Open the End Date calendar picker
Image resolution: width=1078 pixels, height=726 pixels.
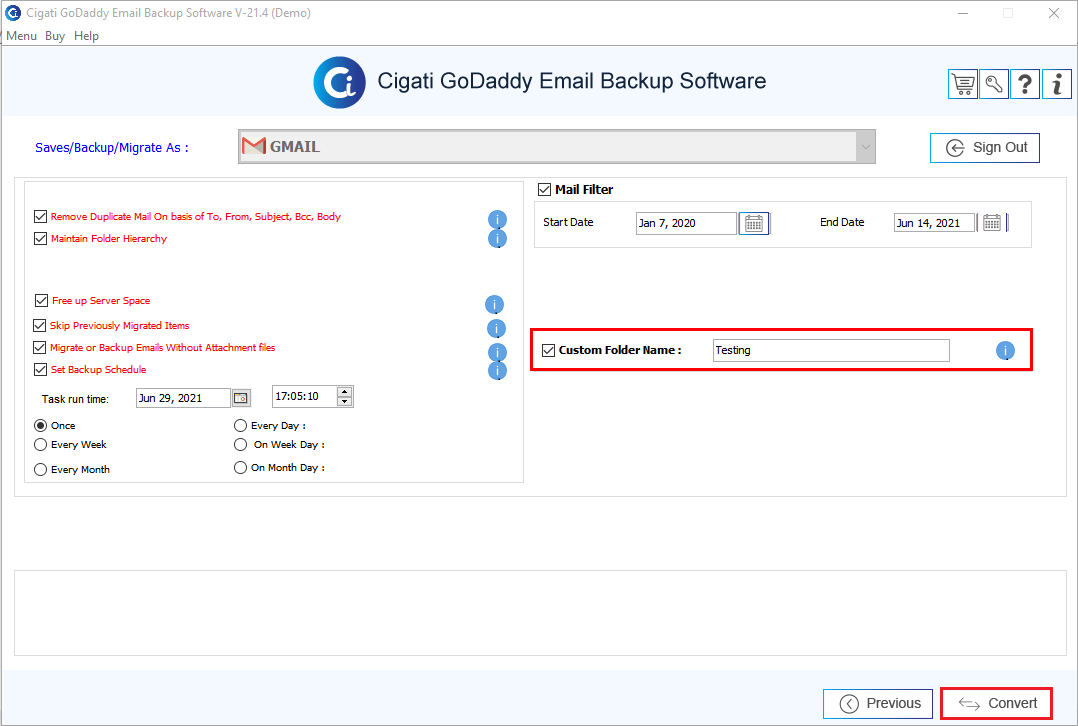coord(991,223)
